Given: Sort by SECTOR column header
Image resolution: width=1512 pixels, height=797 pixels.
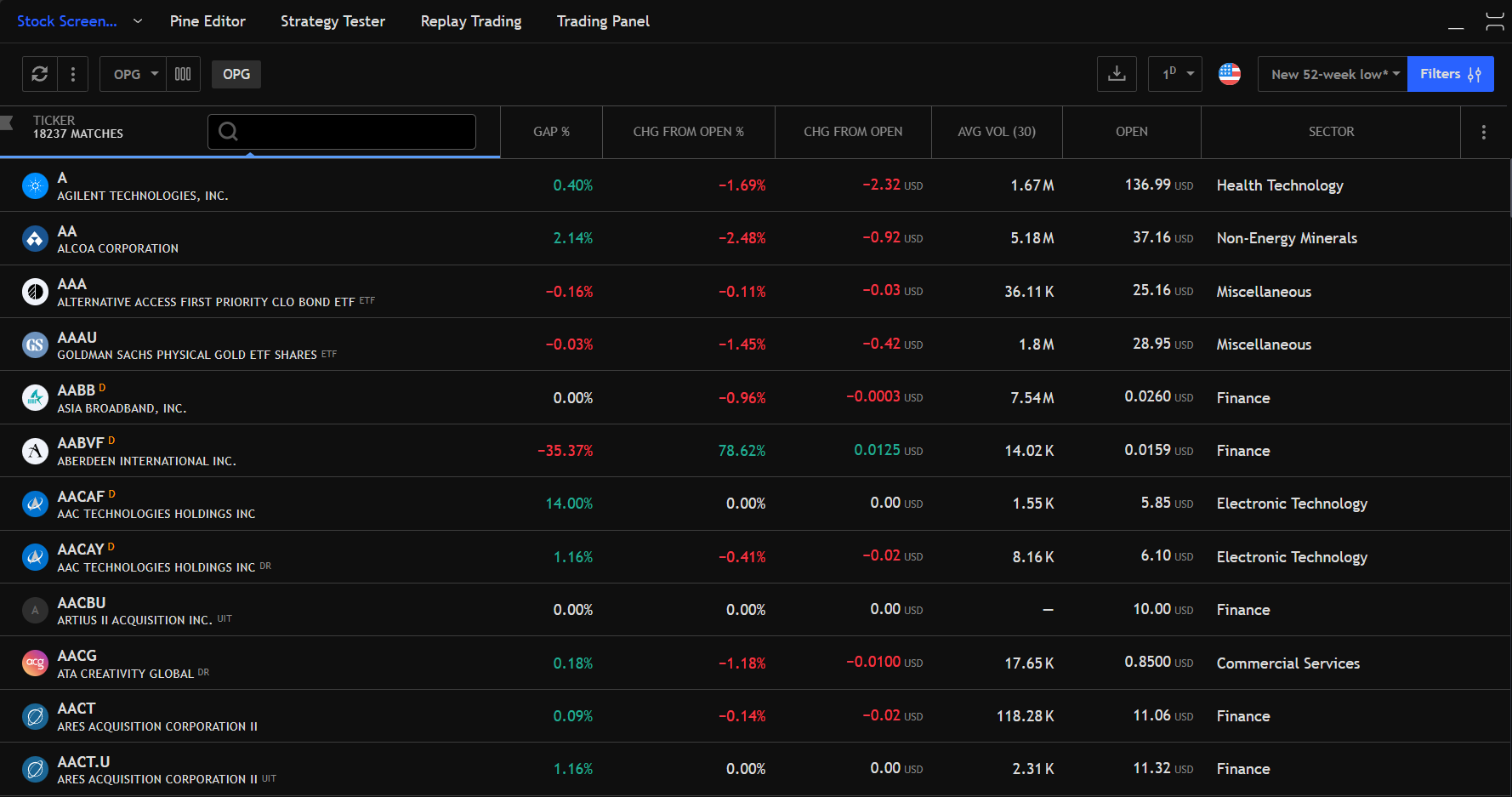Looking at the screenshot, I should (1331, 132).
